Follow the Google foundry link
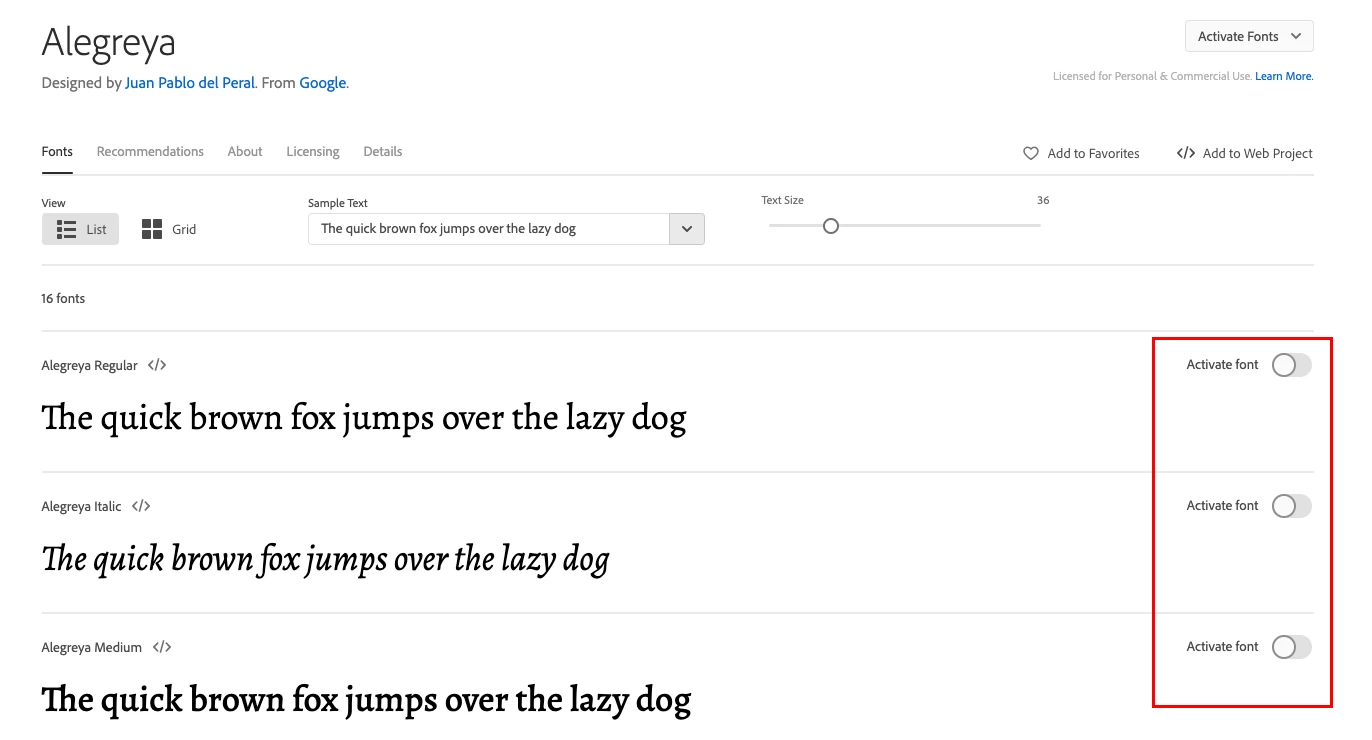 (x=322, y=83)
